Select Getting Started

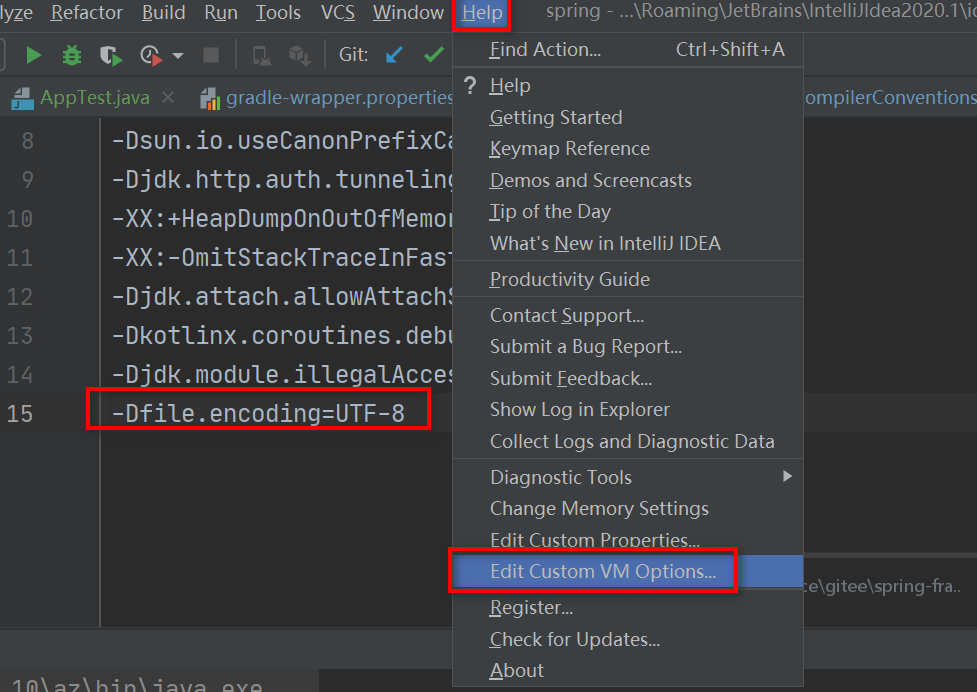pyautogui.click(x=628, y=117)
